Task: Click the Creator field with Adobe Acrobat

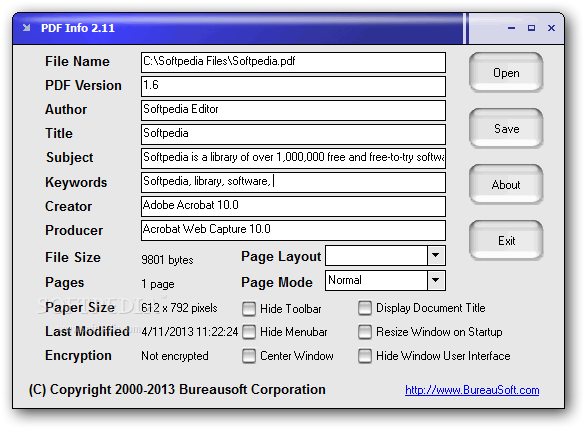Action: (293, 206)
